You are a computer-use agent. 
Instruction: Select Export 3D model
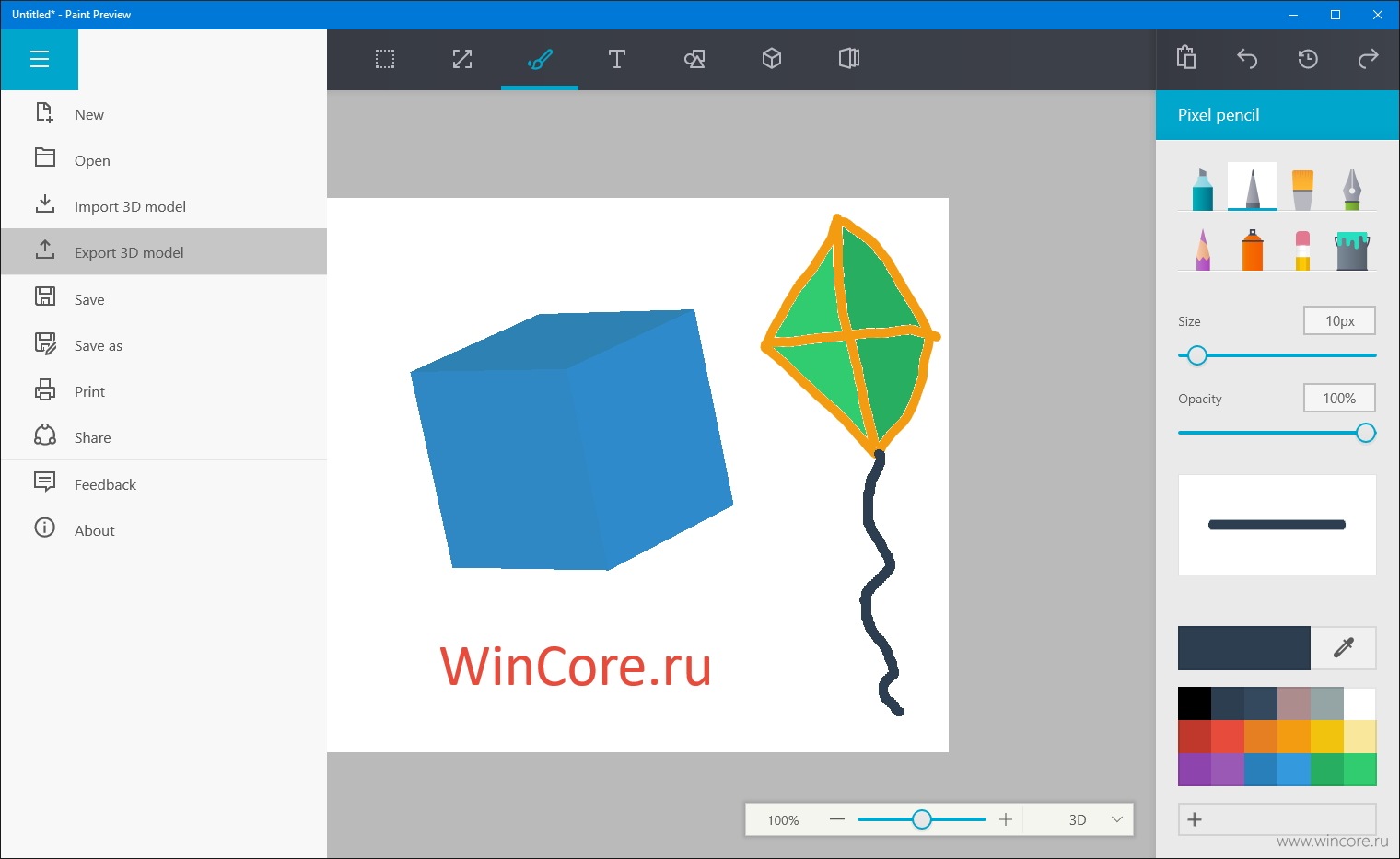pos(164,251)
